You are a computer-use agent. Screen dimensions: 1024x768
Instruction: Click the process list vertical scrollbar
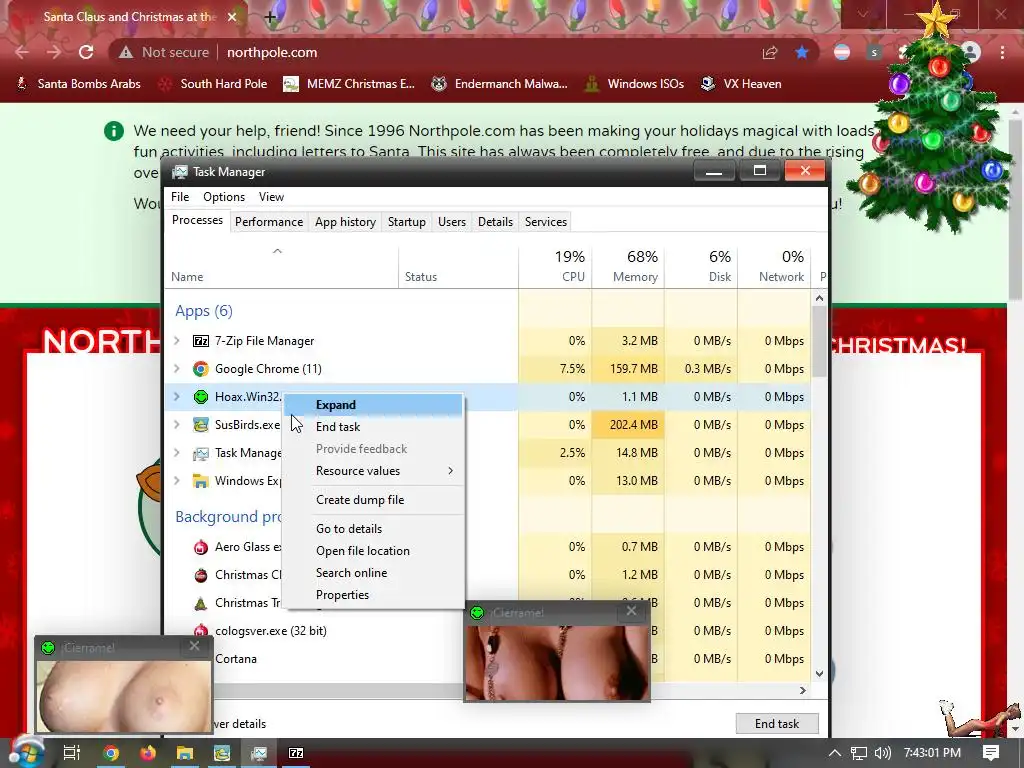(x=819, y=342)
